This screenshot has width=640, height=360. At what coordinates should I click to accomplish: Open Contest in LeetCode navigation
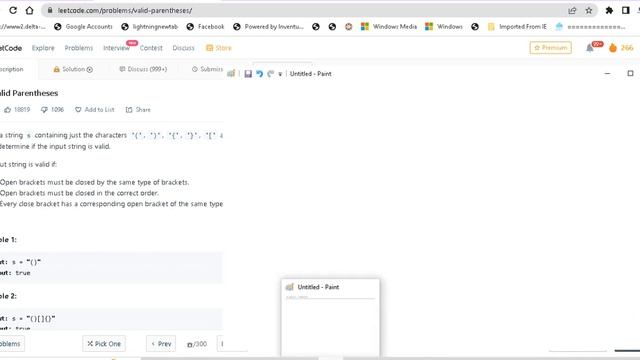click(151, 48)
